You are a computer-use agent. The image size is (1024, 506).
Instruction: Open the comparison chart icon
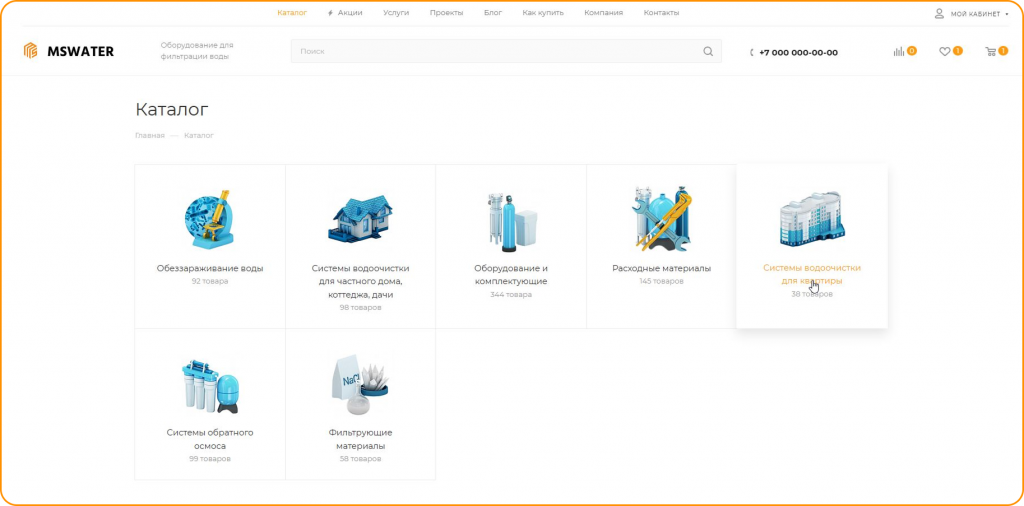(x=899, y=52)
